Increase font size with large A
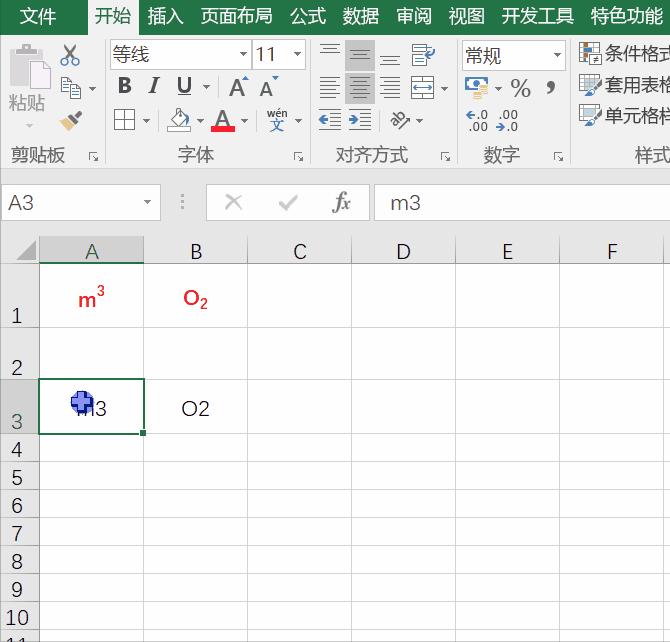The height and width of the screenshot is (642, 670). [238, 87]
